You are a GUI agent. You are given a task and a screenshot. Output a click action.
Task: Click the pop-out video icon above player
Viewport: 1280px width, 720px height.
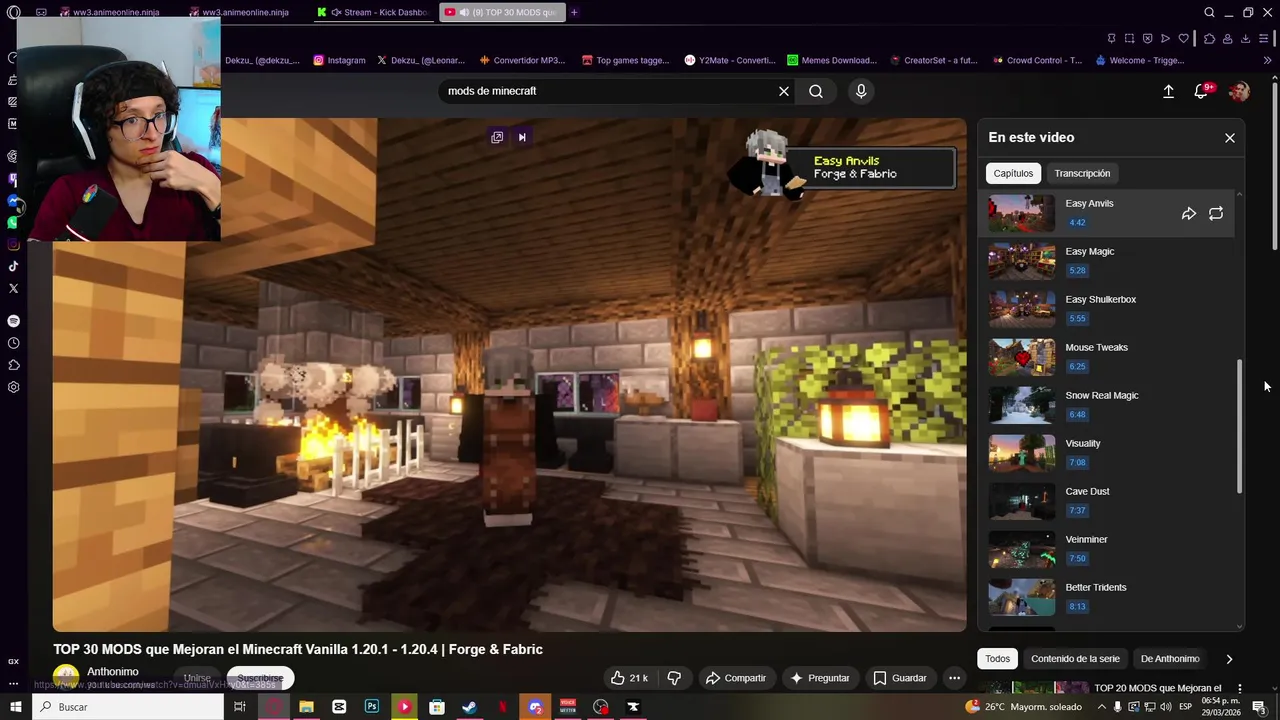pyautogui.click(x=497, y=137)
